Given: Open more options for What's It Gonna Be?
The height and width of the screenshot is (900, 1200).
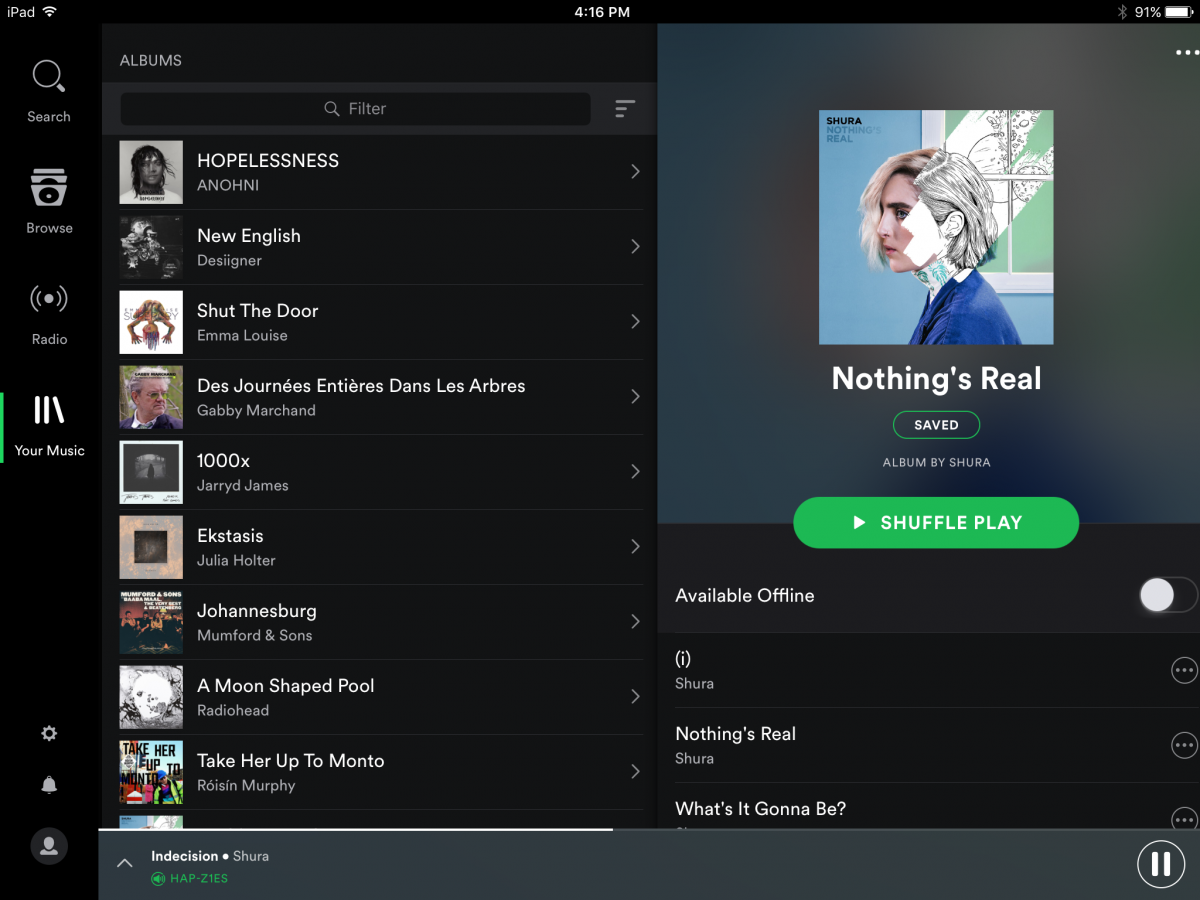Looking at the screenshot, I should pyautogui.click(x=1184, y=818).
